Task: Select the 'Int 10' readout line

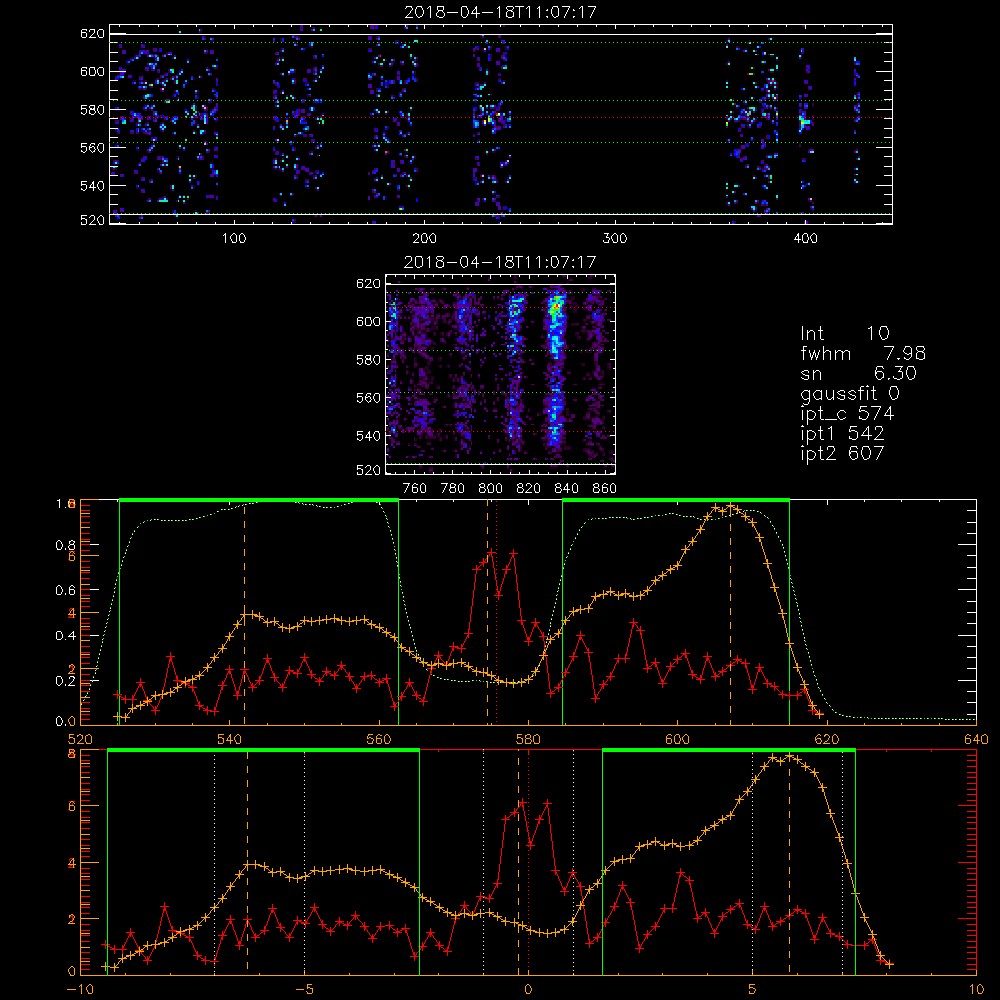Action: click(x=845, y=333)
